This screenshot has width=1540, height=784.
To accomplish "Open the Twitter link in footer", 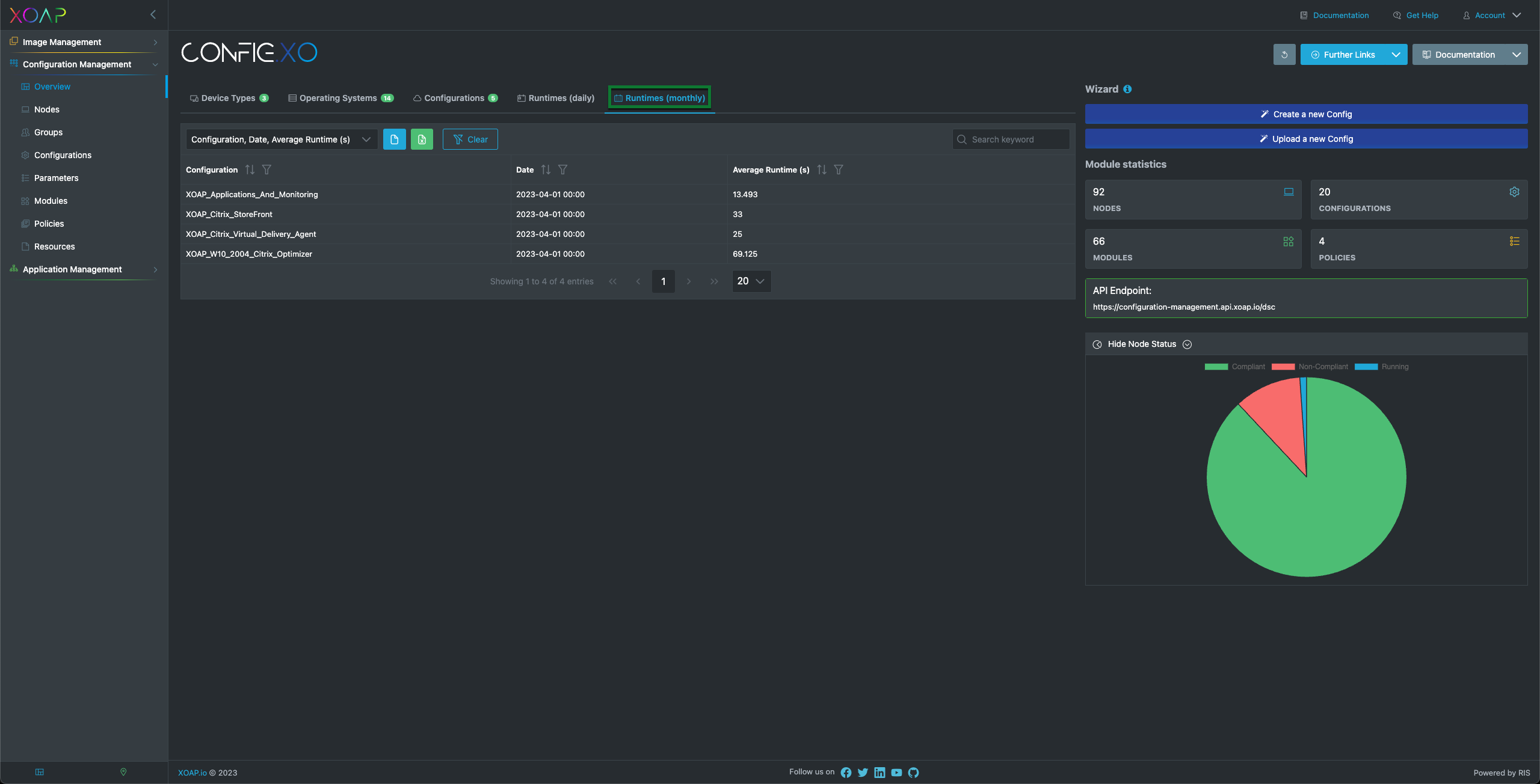I will click(863, 773).
